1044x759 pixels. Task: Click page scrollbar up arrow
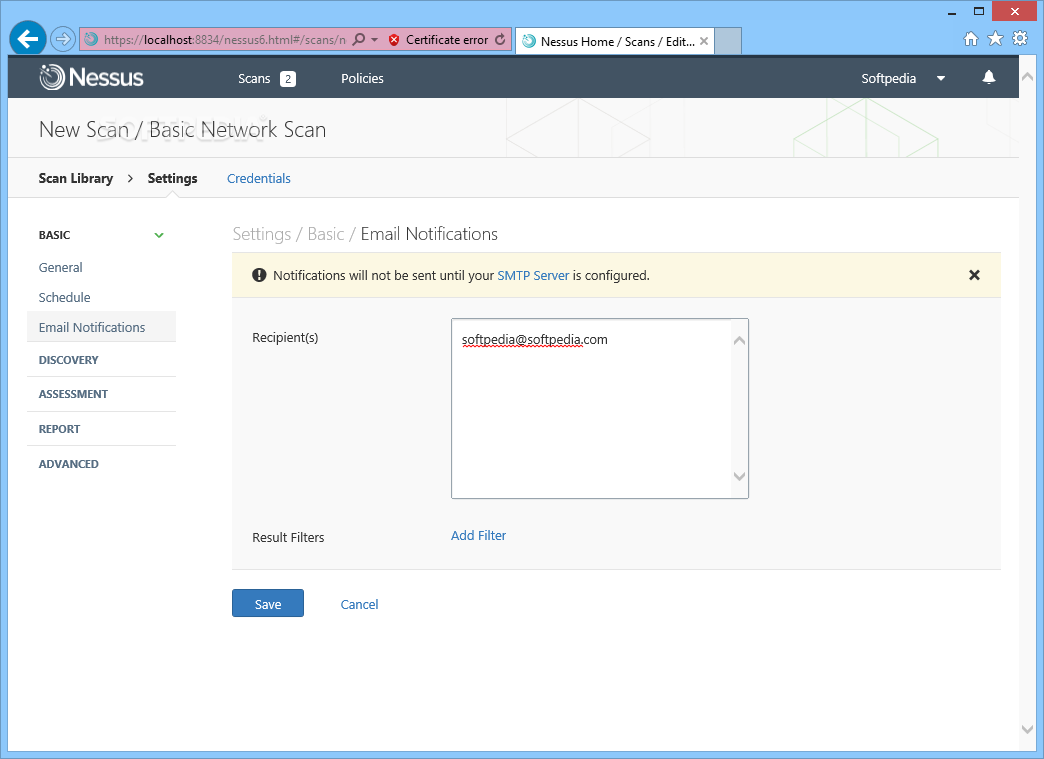click(1027, 77)
